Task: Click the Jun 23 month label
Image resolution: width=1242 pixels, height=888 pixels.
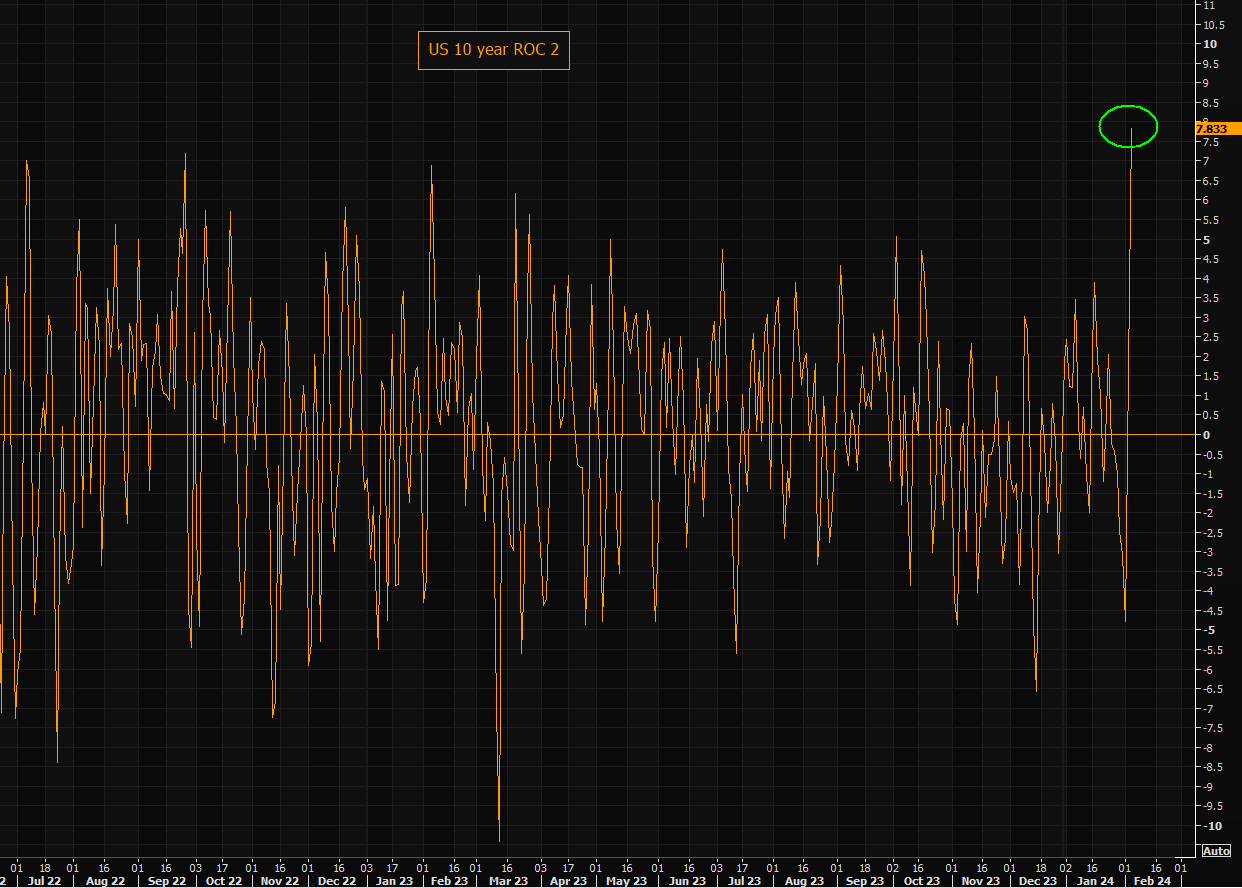Action: [x=686, y=881]
